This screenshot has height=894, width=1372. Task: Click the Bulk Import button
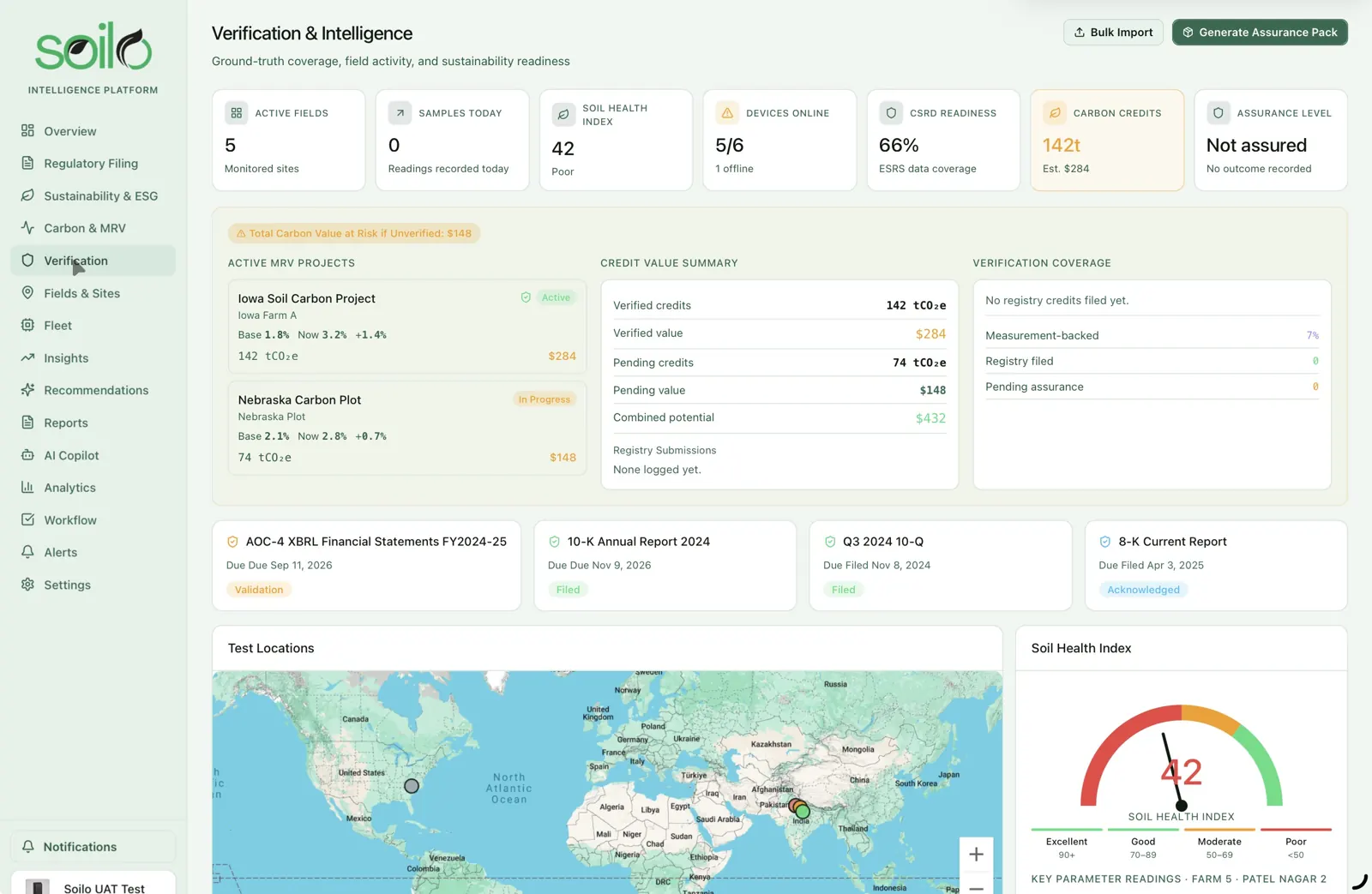coord(1113,33)
